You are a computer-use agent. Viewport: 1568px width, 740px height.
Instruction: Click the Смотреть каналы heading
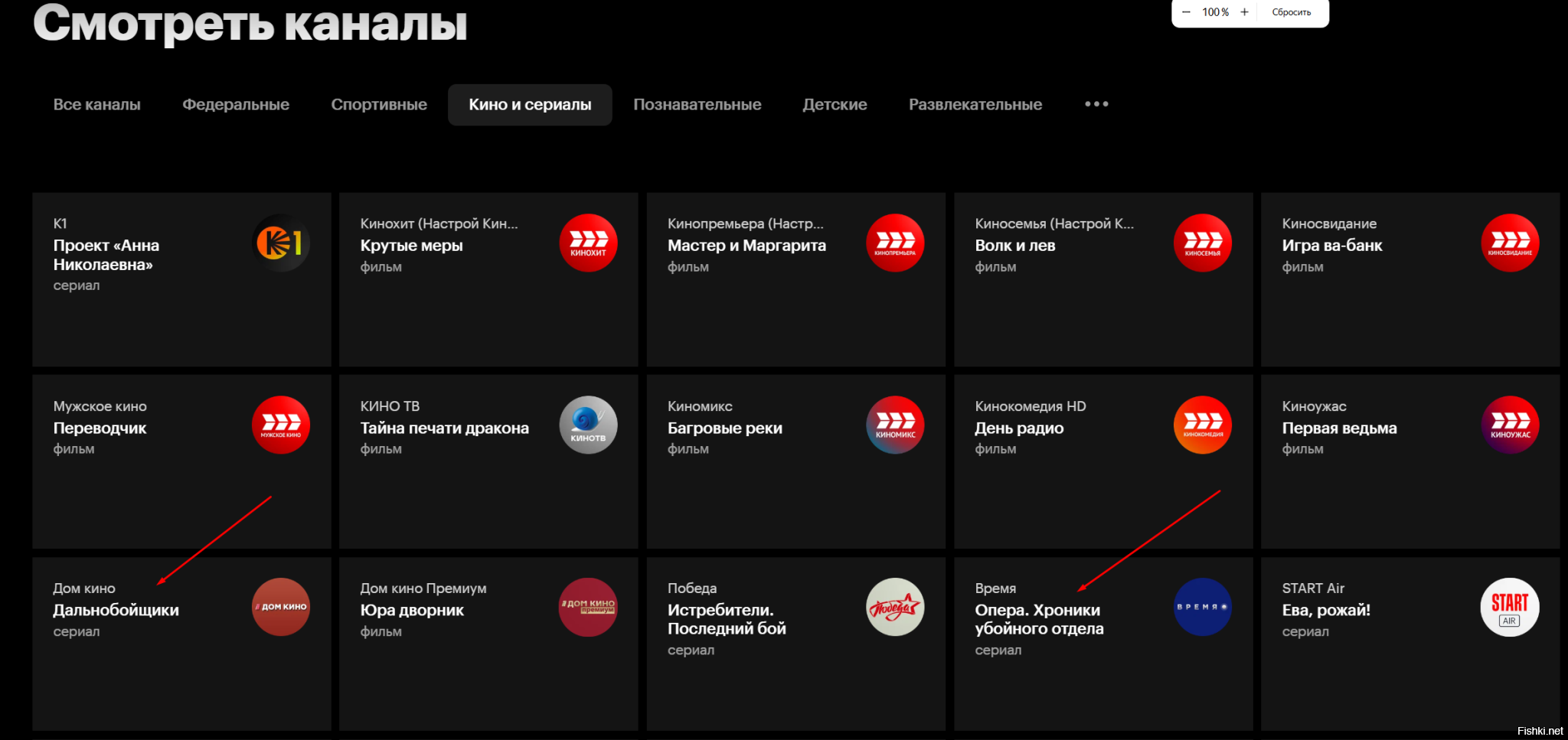[250, 23]
